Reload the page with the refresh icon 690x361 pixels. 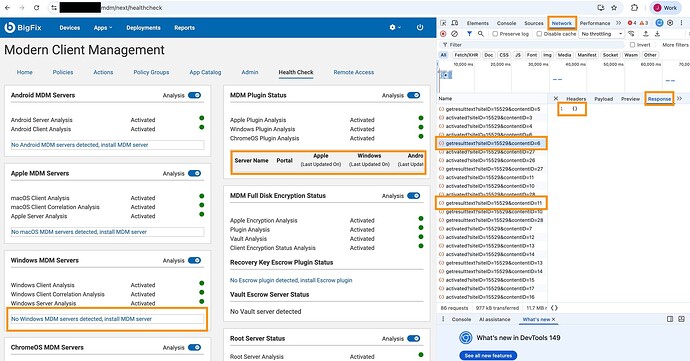point(37,7)
